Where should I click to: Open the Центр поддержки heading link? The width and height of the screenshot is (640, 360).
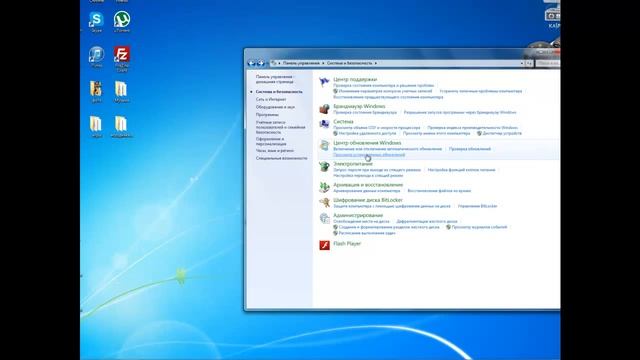355,80
